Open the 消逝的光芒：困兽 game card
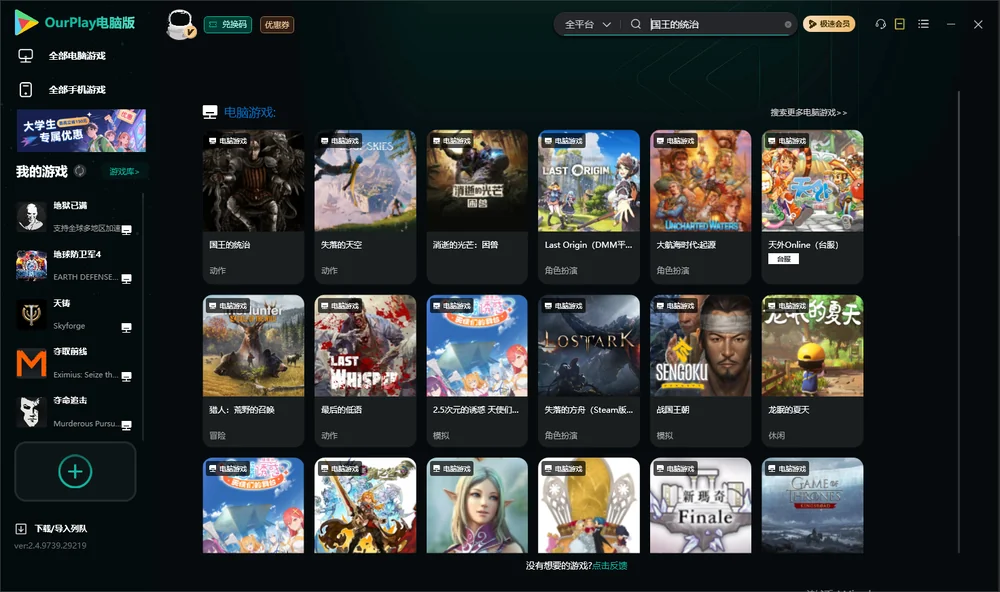 coord(477,207)
